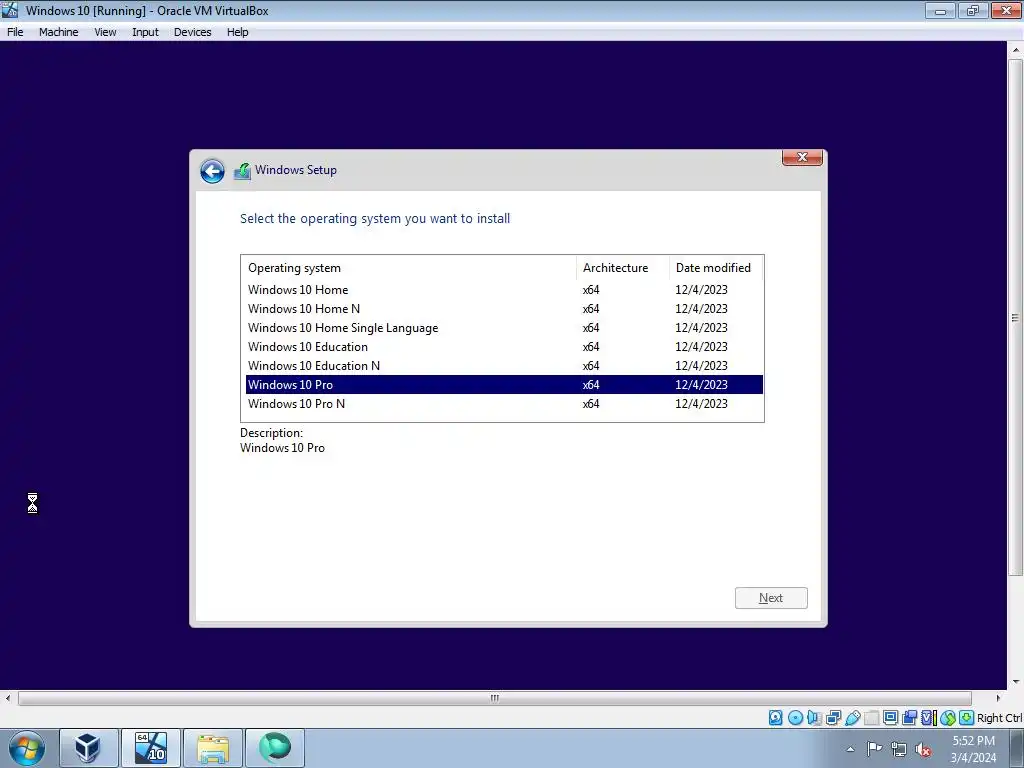Open VirtualBox Manager from the taskbar
This screenshot has width=1024, height=768.
click(89, 748)
